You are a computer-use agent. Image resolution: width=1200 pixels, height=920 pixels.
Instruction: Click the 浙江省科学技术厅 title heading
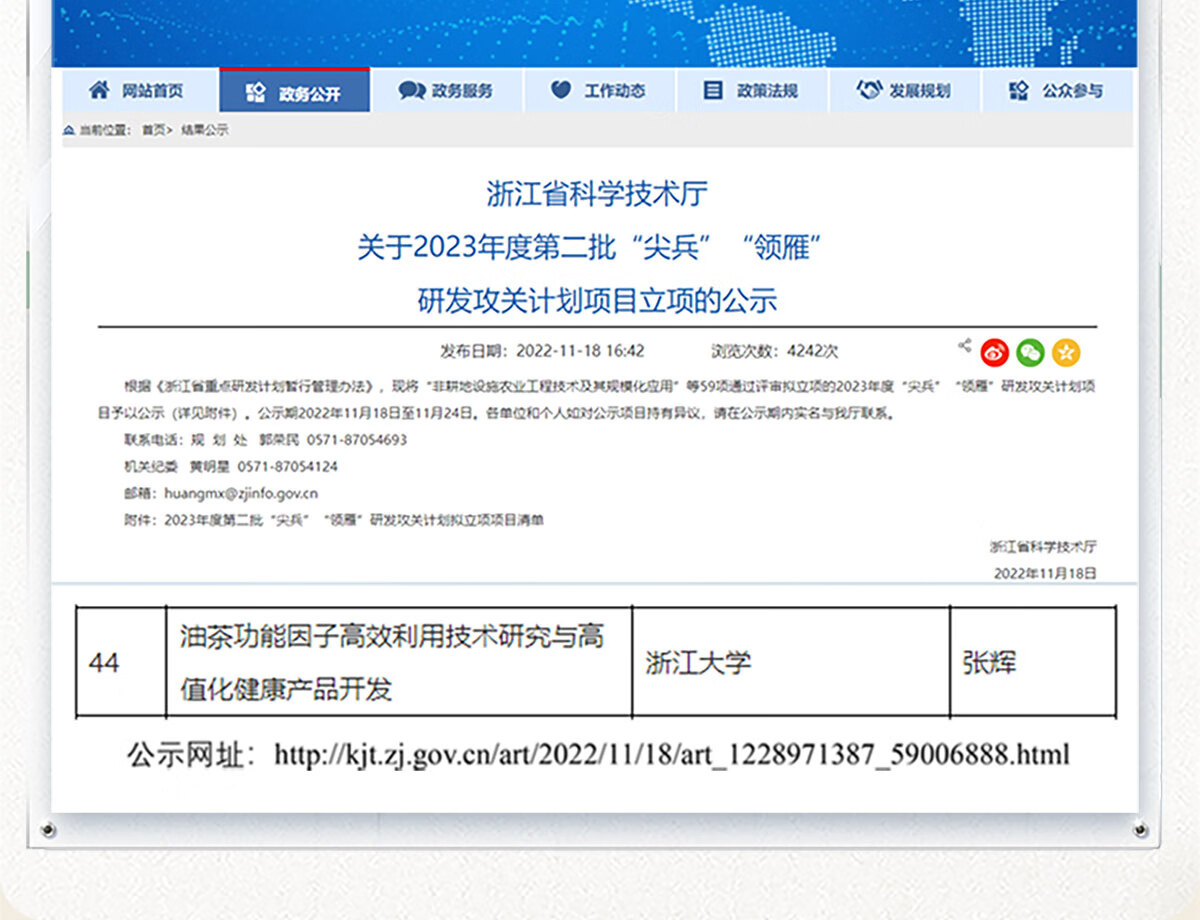click(x=597, y=194)
